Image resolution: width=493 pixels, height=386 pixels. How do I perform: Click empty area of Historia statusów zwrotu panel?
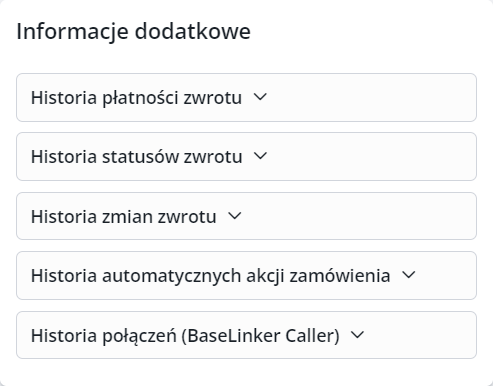[x=372, y=156]
